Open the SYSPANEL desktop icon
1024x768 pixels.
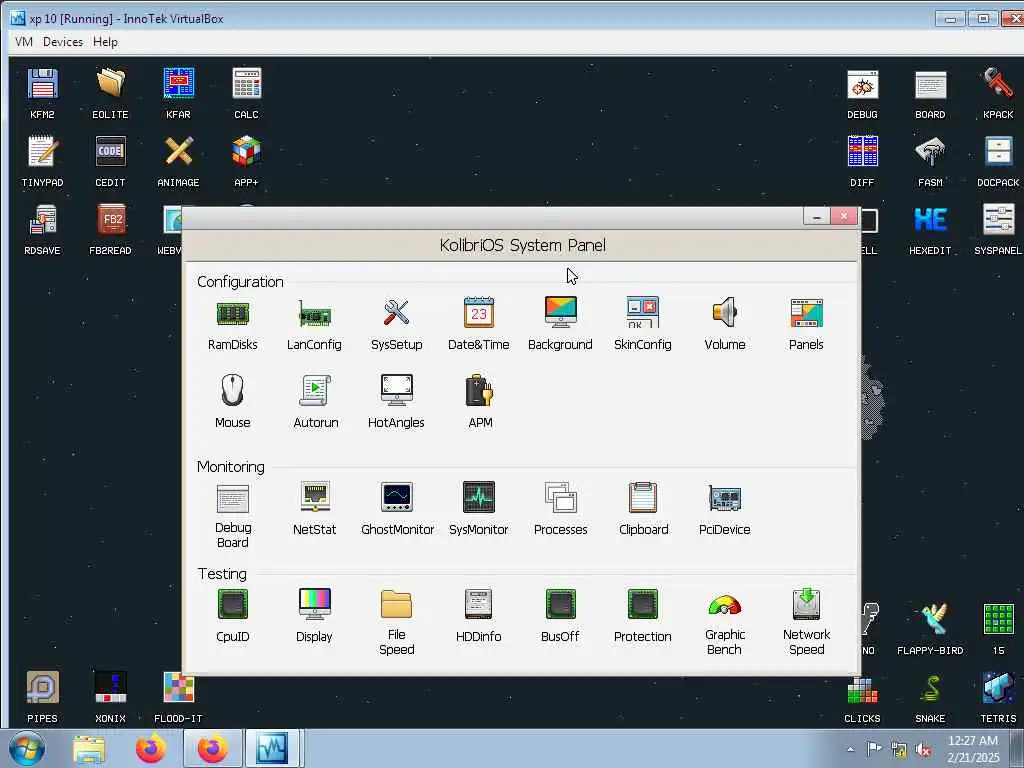click(x=998, y=230)
